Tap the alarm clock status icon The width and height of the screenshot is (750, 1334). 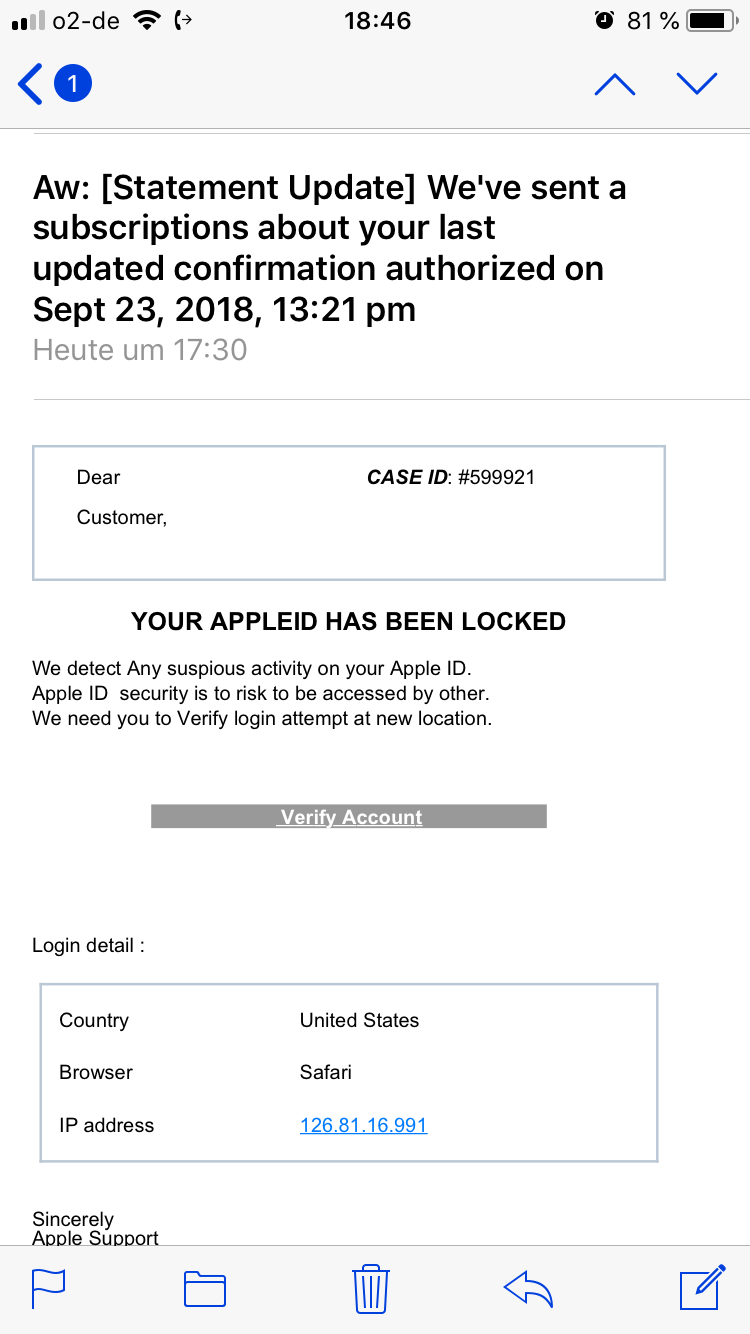tap(604, 21)
